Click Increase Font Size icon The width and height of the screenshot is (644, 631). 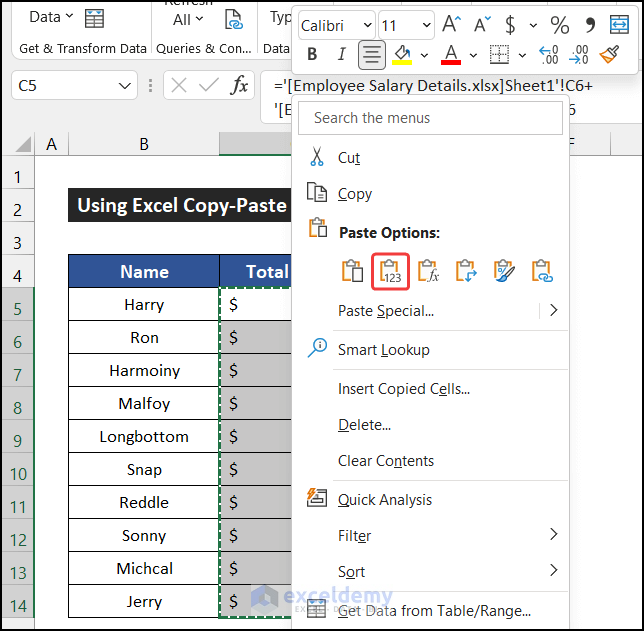(452, 24)
